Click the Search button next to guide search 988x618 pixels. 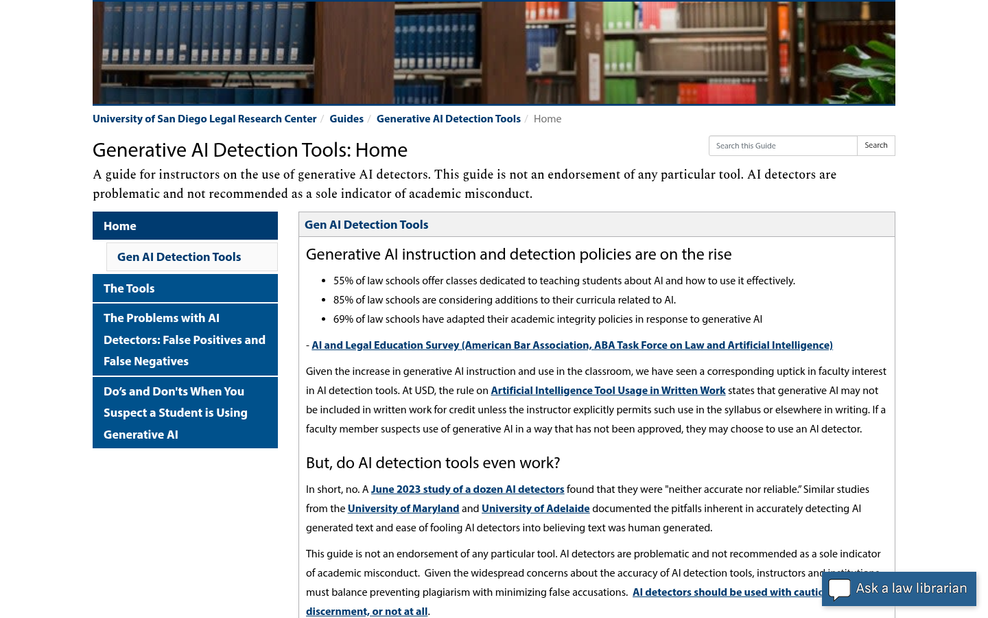[x=875, y=146]
